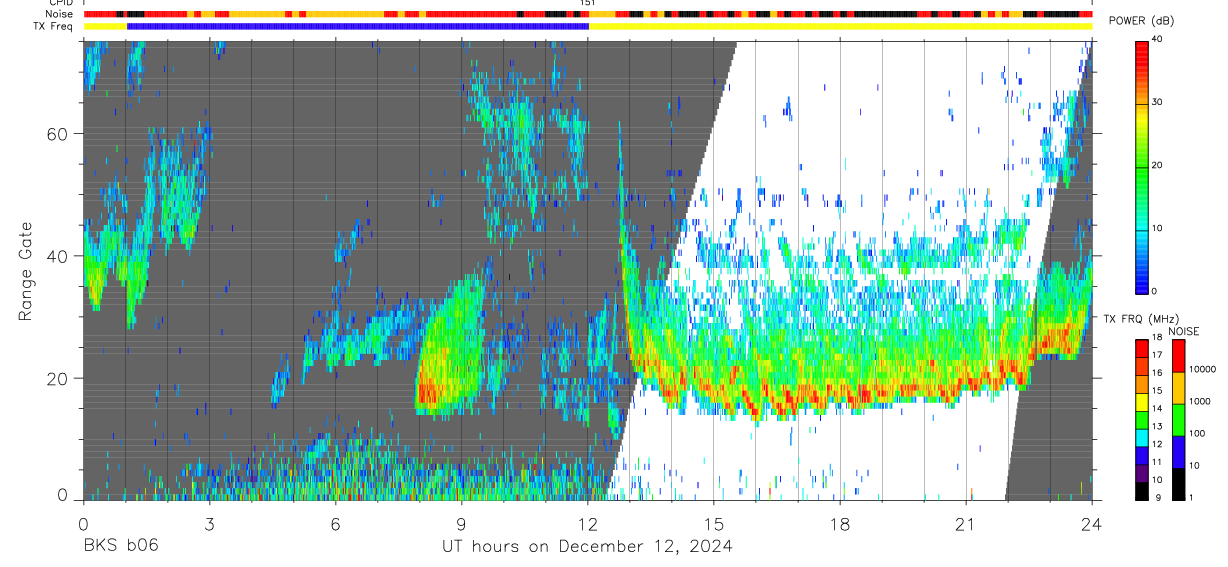
Task: Click the '1' value on the NOISE scale
Action: [x=1191, y=497]
